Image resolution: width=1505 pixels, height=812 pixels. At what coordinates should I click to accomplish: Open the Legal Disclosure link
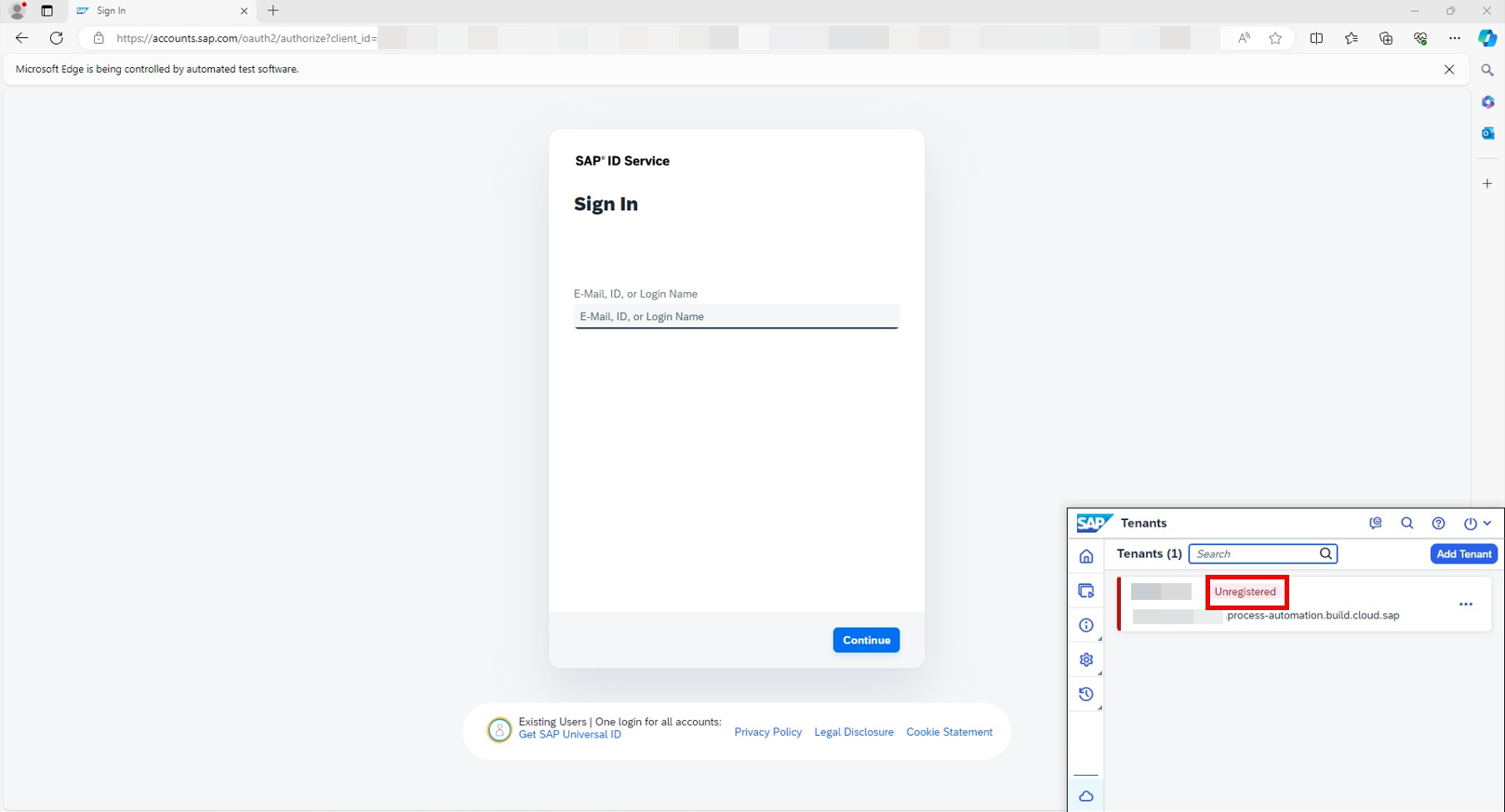tap(854, 732)
